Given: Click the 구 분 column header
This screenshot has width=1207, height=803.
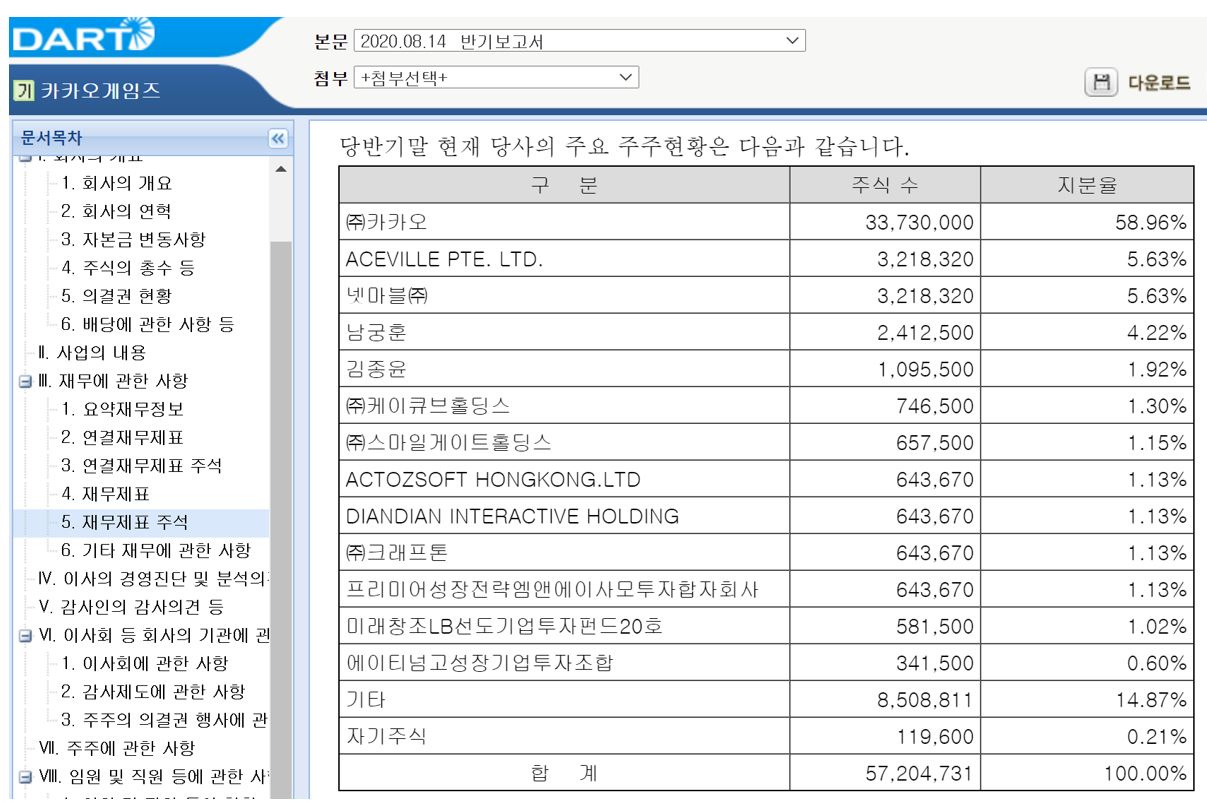Looking at the screenshot, I should [564, 185].
